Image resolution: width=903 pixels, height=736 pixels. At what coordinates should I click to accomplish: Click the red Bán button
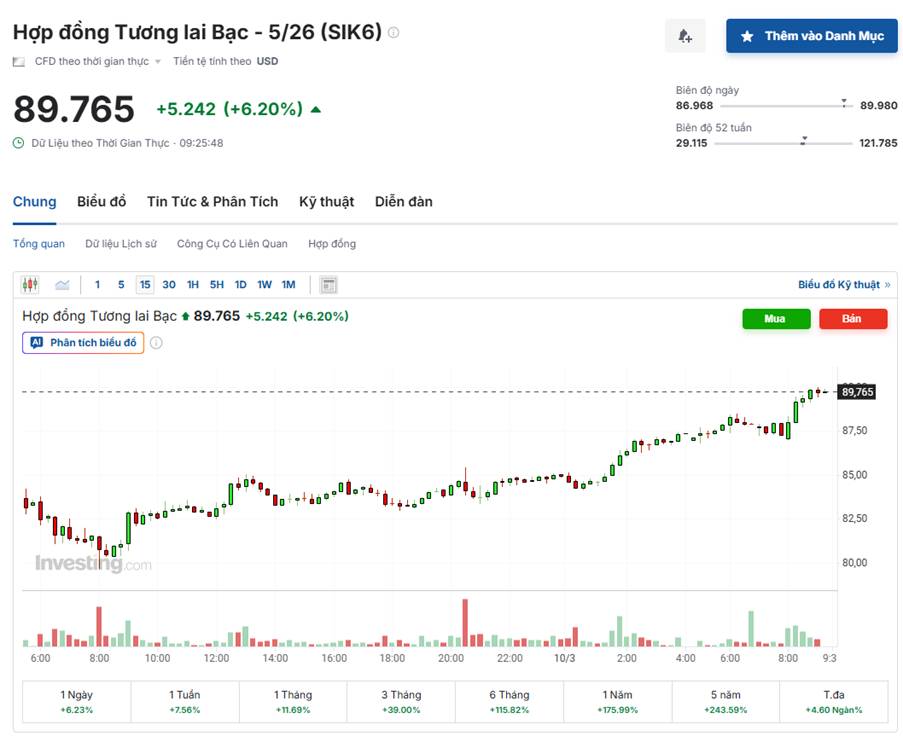coord(853,318)
